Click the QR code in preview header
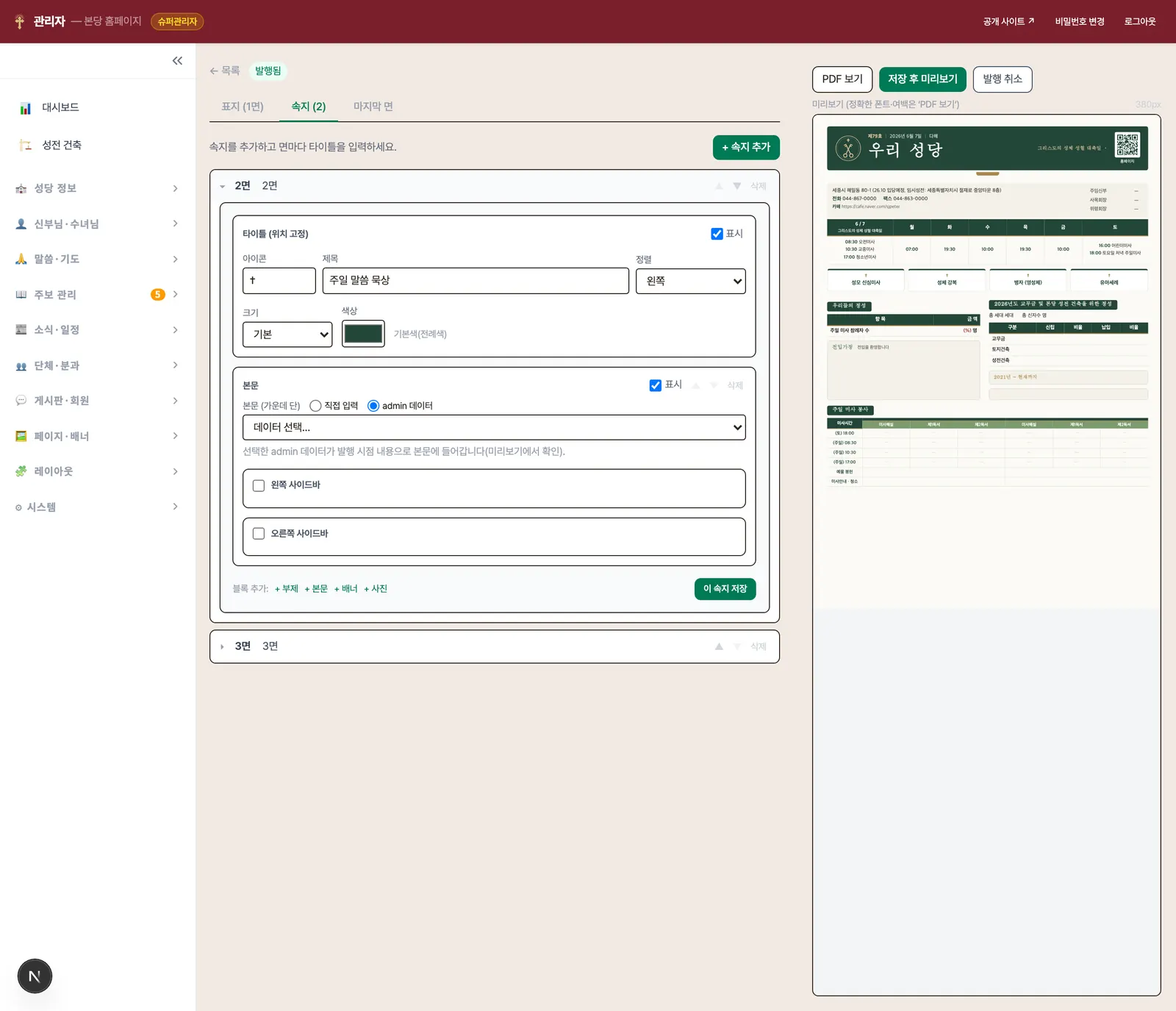The image size is (1176, 1011). point(1127,145)
